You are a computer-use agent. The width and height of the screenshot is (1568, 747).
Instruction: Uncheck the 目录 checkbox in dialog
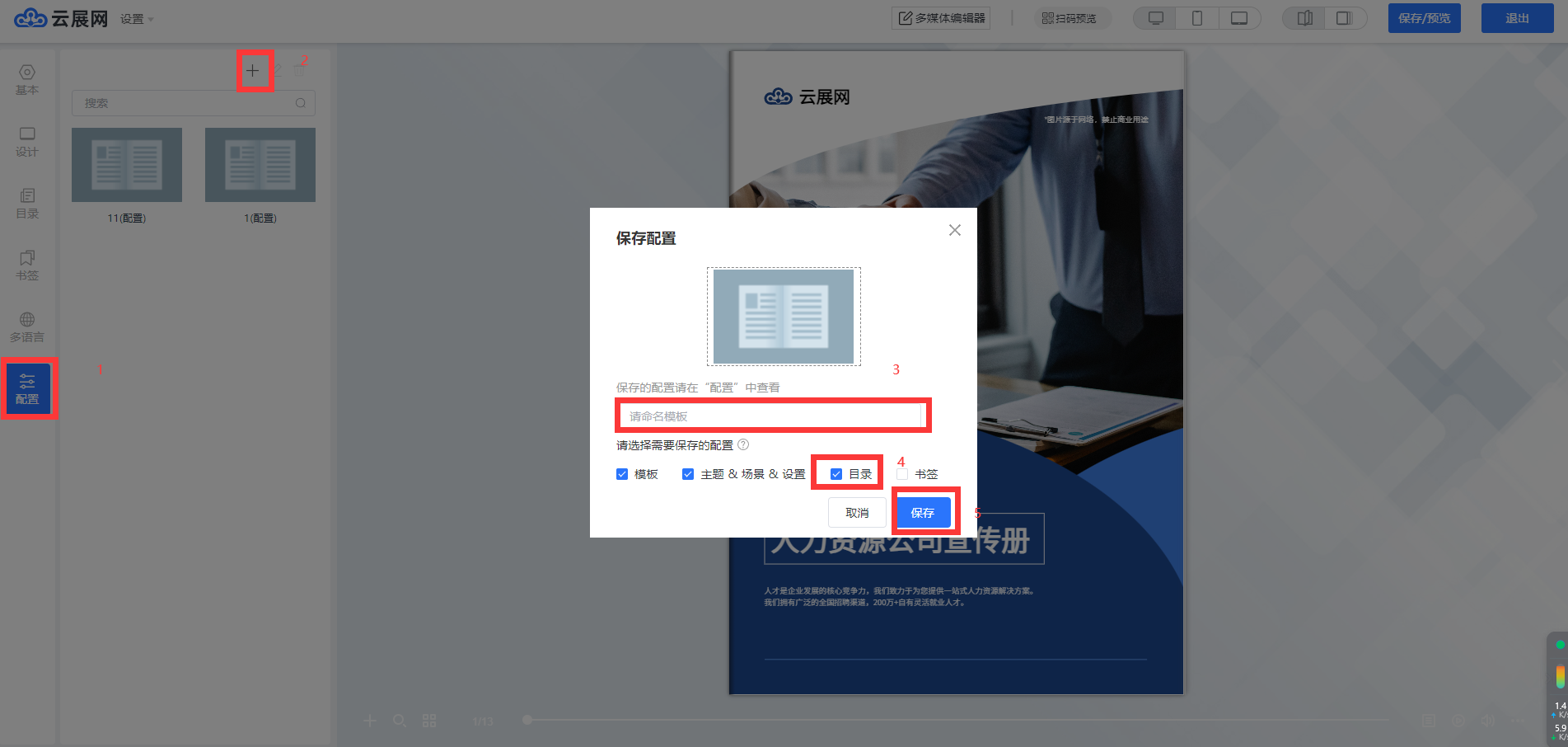click(836, 474)
